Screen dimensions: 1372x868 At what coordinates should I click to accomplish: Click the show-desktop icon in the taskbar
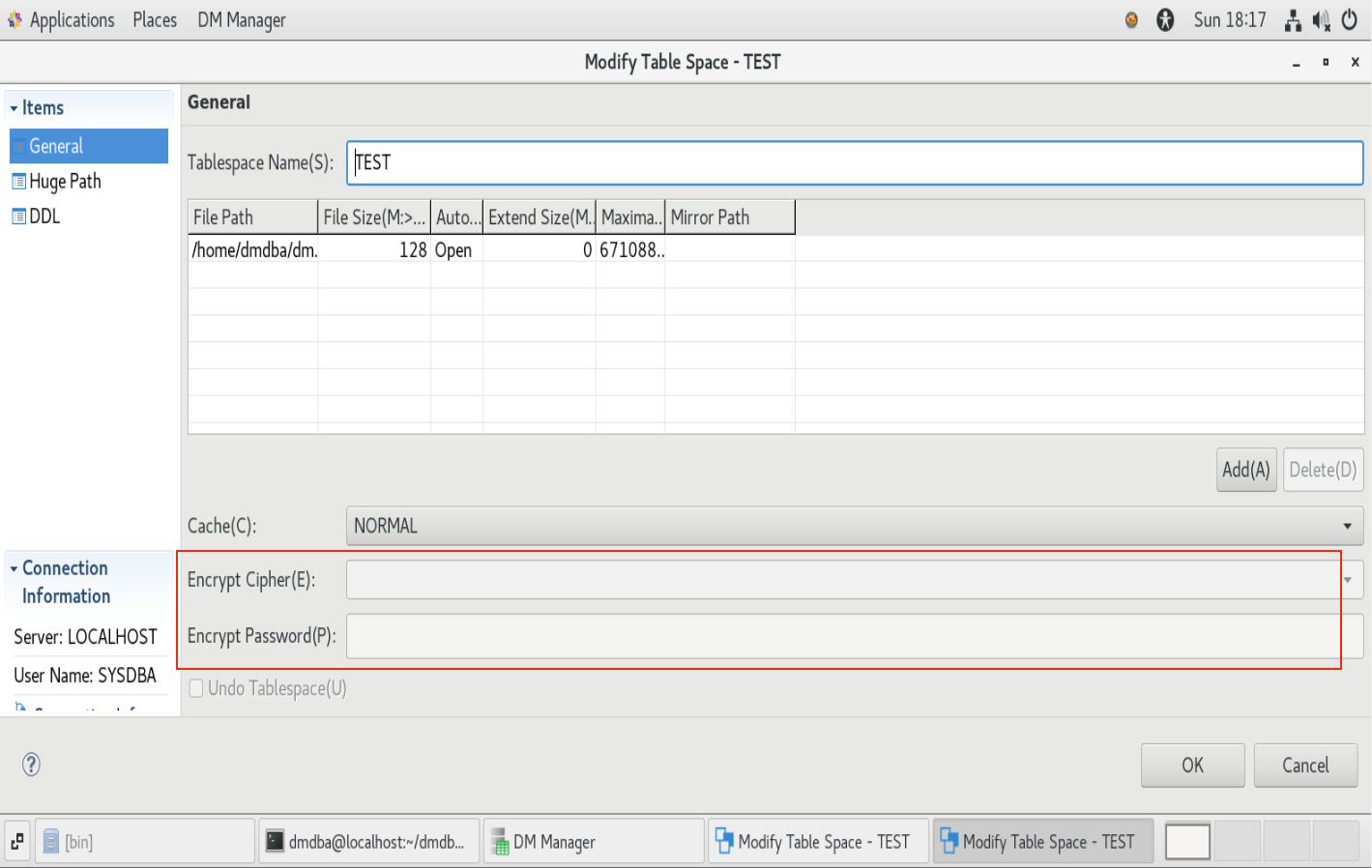tap(17, 842)
